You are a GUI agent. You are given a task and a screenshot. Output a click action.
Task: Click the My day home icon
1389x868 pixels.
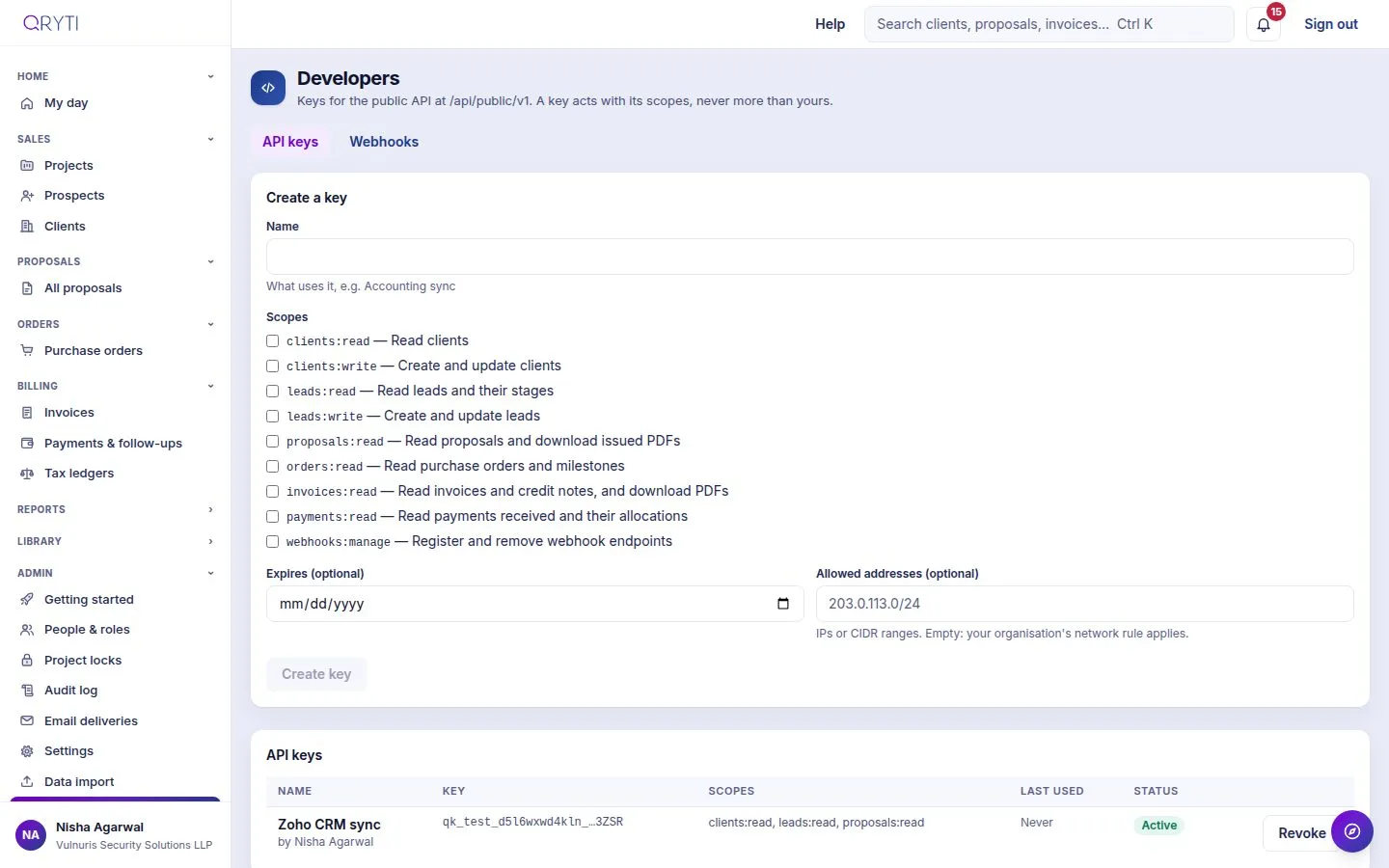(x=27, y=103)
